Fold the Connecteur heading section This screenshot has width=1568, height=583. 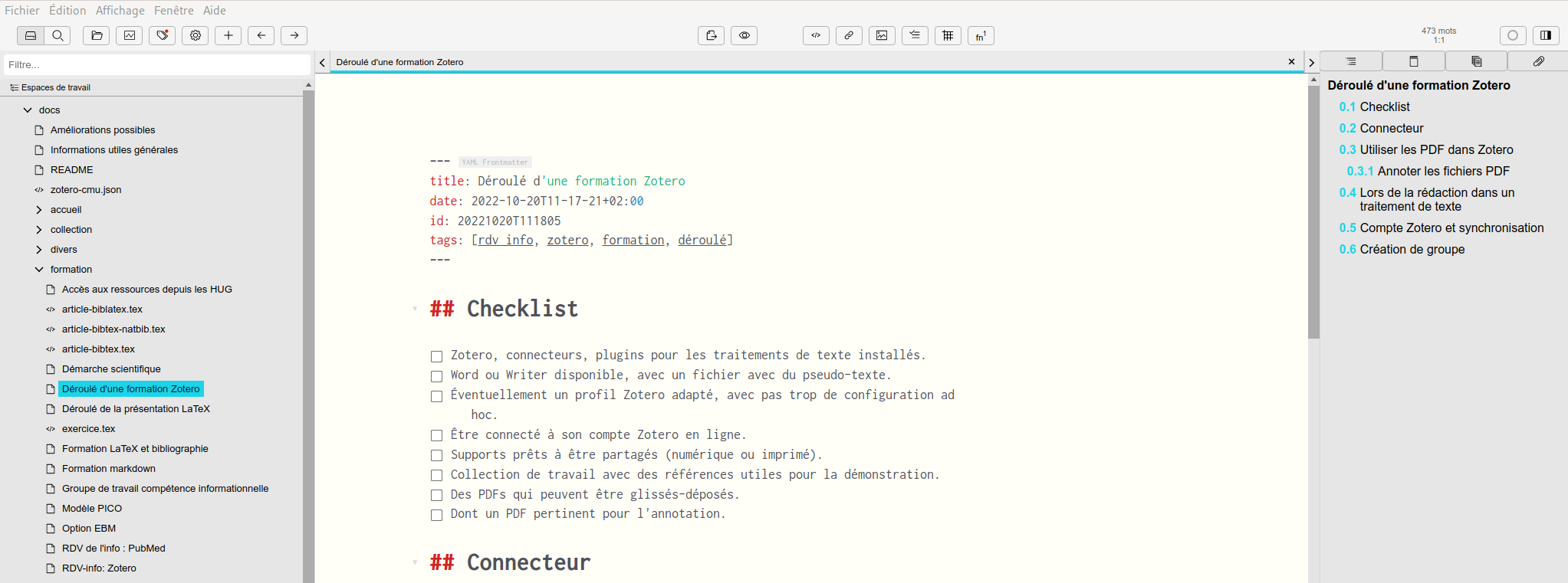(x=415, y=562)
